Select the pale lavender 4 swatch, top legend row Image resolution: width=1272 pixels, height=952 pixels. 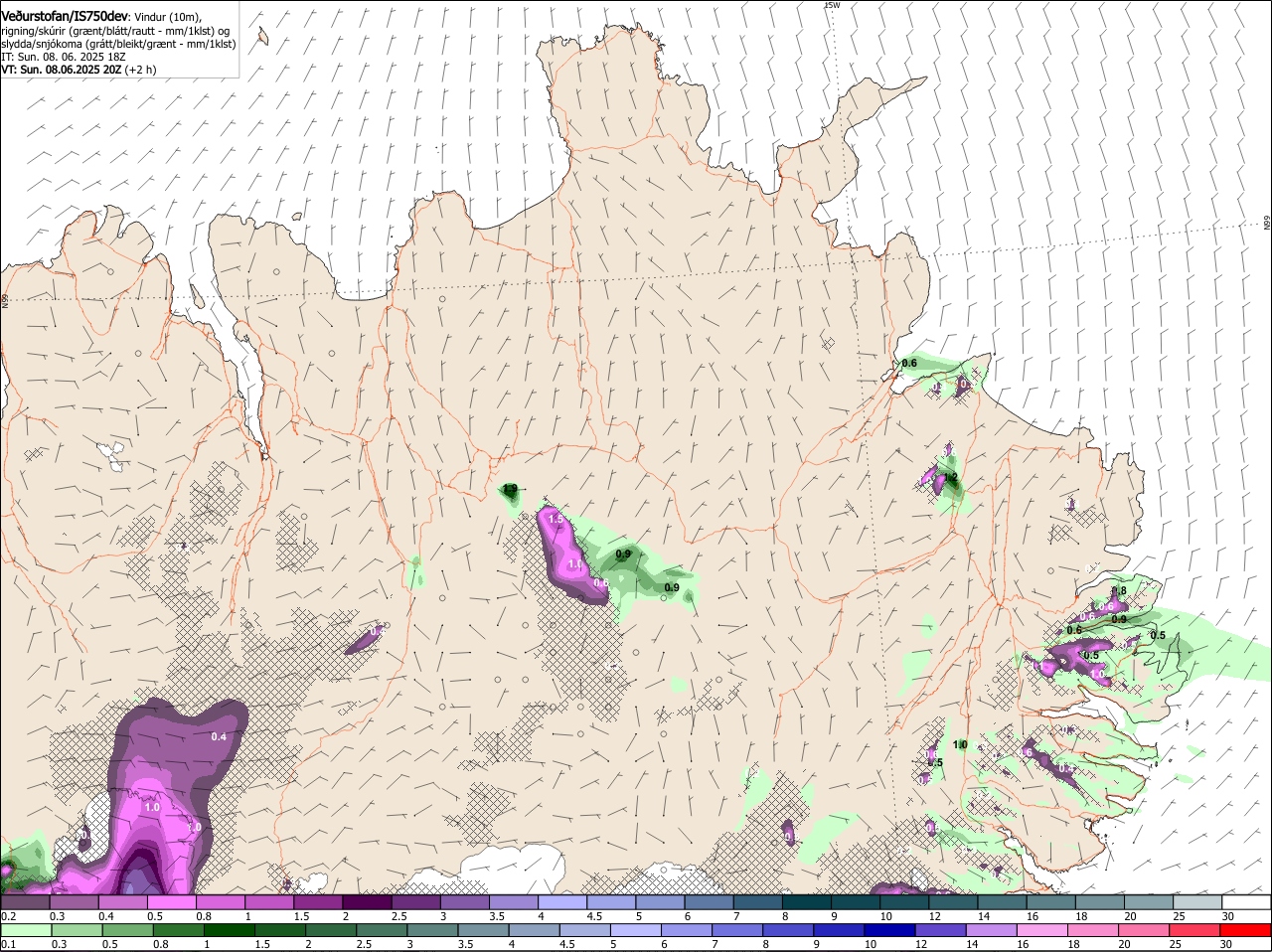coord(561,902)
